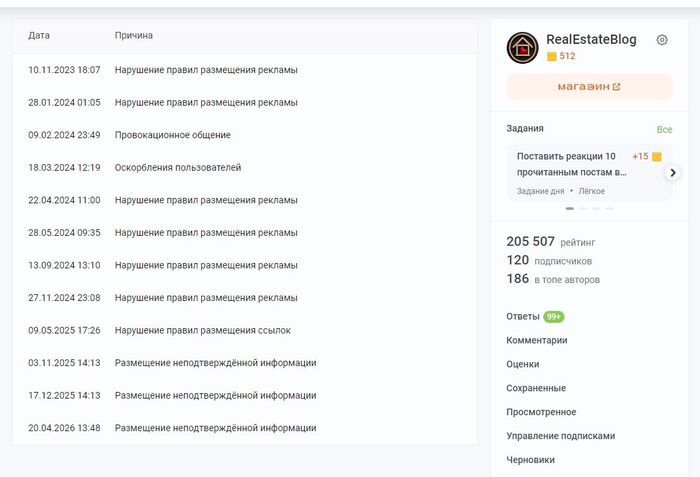Jump to the last carousel pagination dot
Viewport: 700px width, 477px height.
coord(609,209)
